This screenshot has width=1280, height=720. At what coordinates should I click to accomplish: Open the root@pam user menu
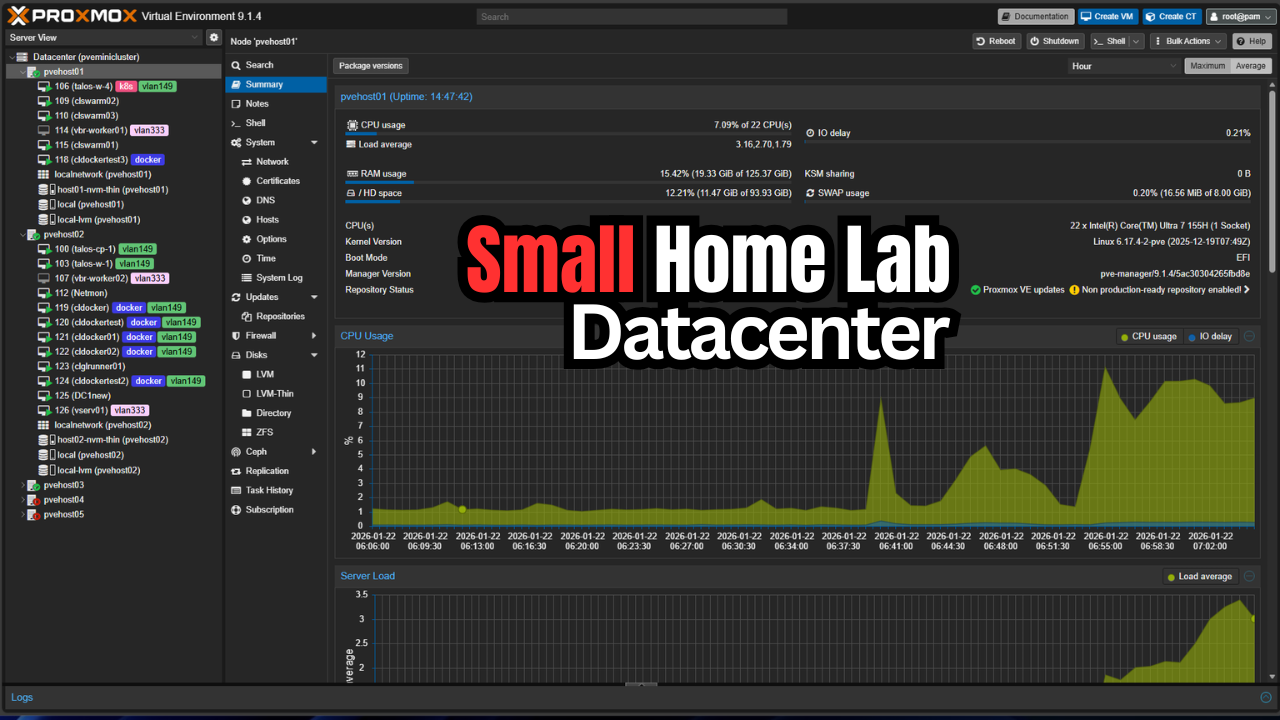(x=1241, y=16)
